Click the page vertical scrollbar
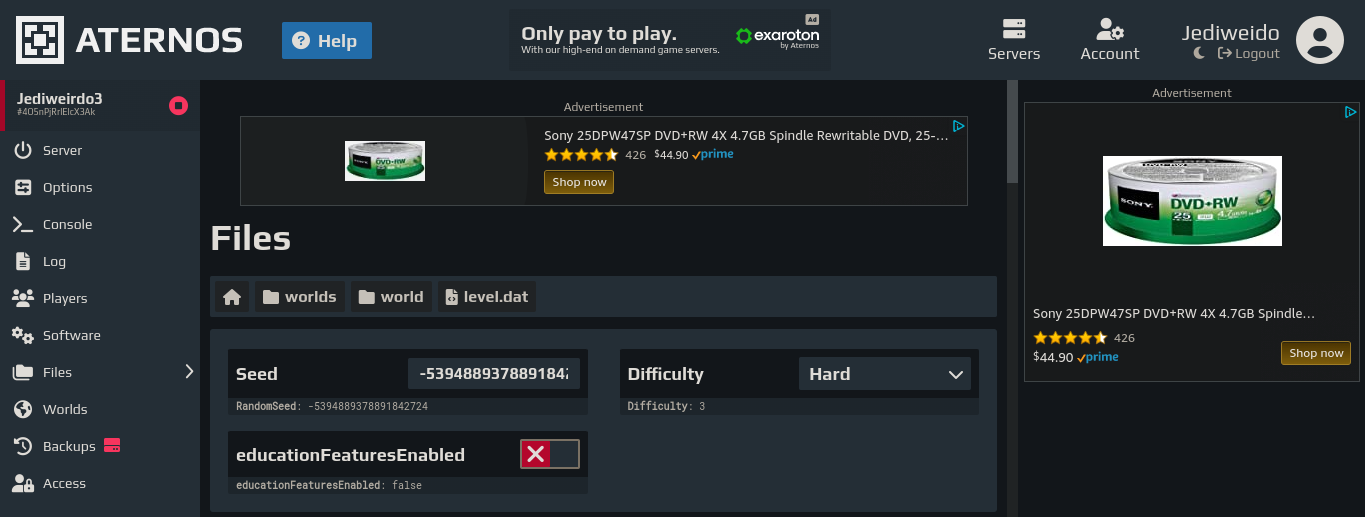 [x=1012, y=298]
